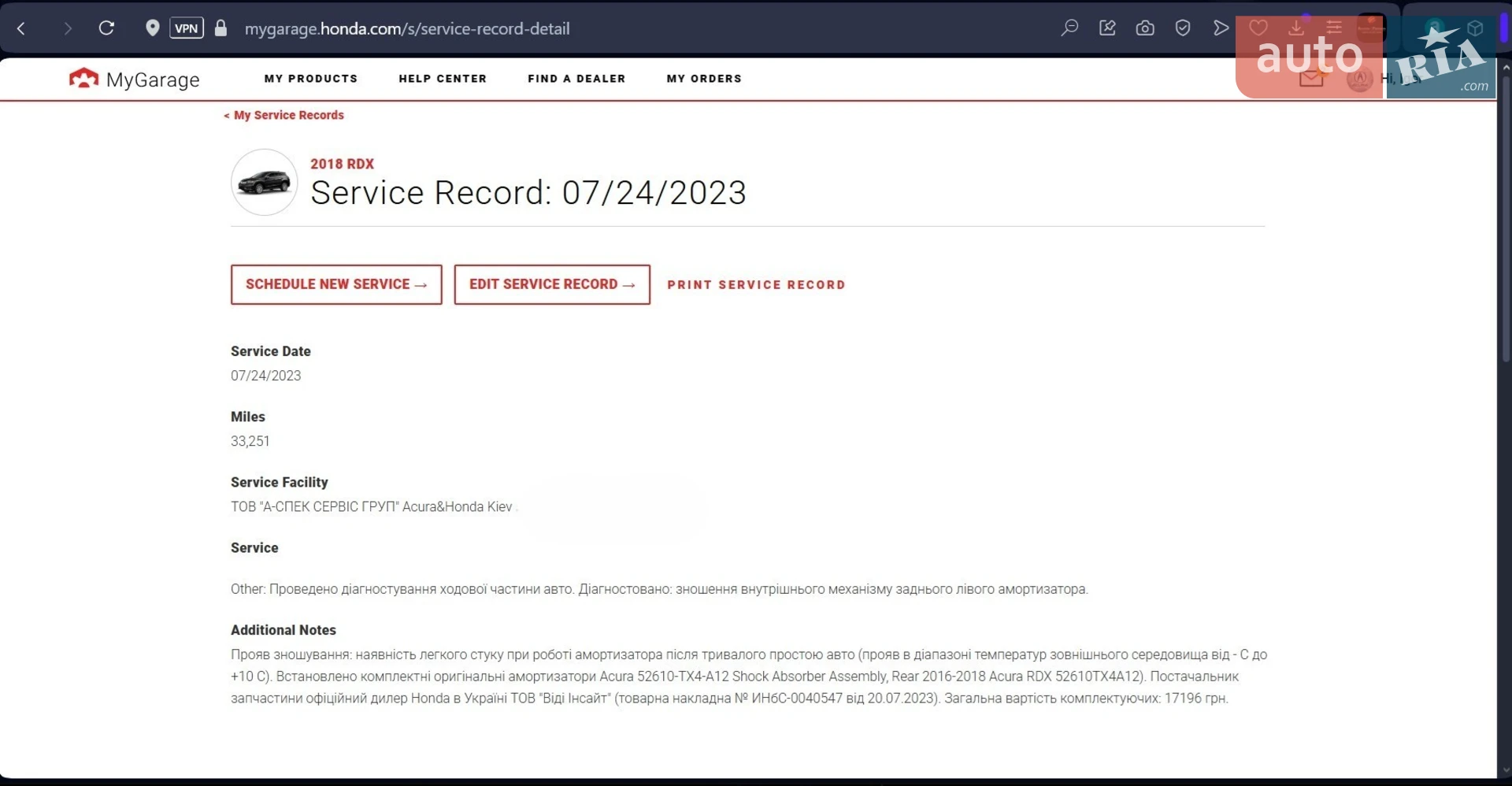Show site security info via the padlock
This screenshot has width=1512, height=786.
221,28
